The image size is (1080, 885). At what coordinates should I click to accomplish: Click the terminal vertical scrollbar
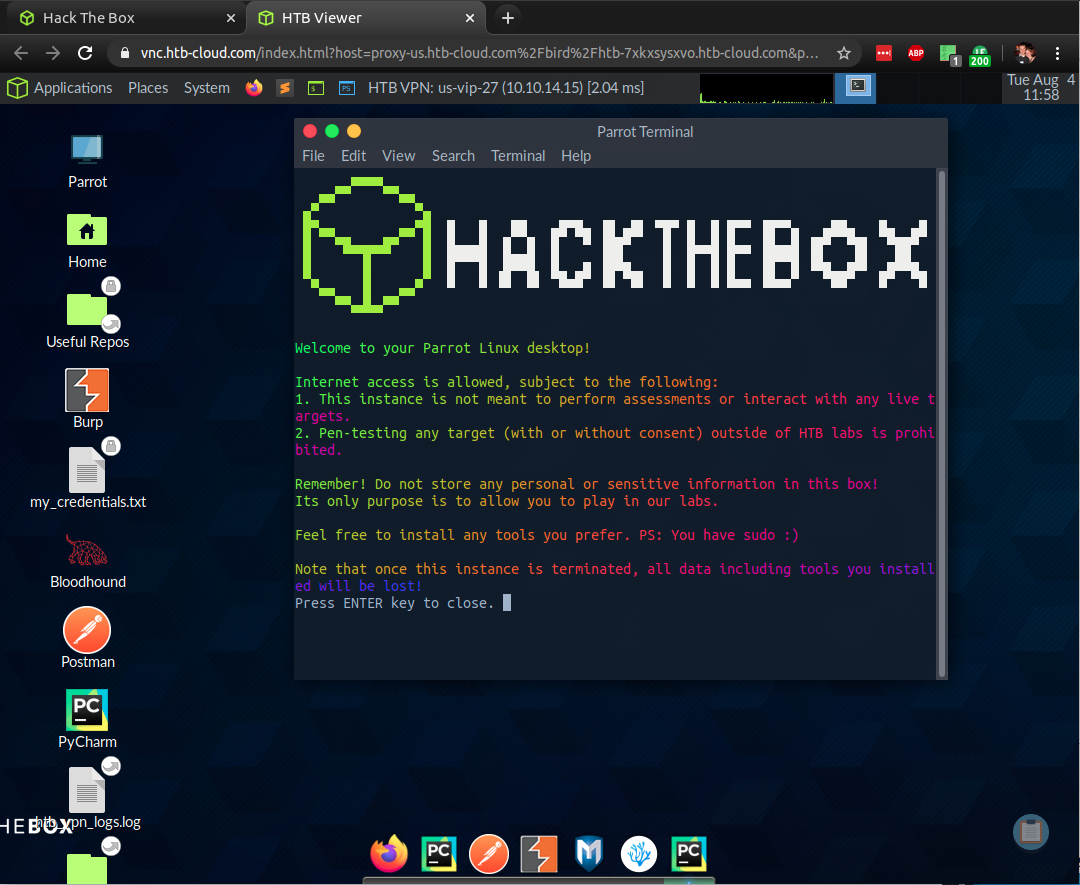(x=941, y=424)
